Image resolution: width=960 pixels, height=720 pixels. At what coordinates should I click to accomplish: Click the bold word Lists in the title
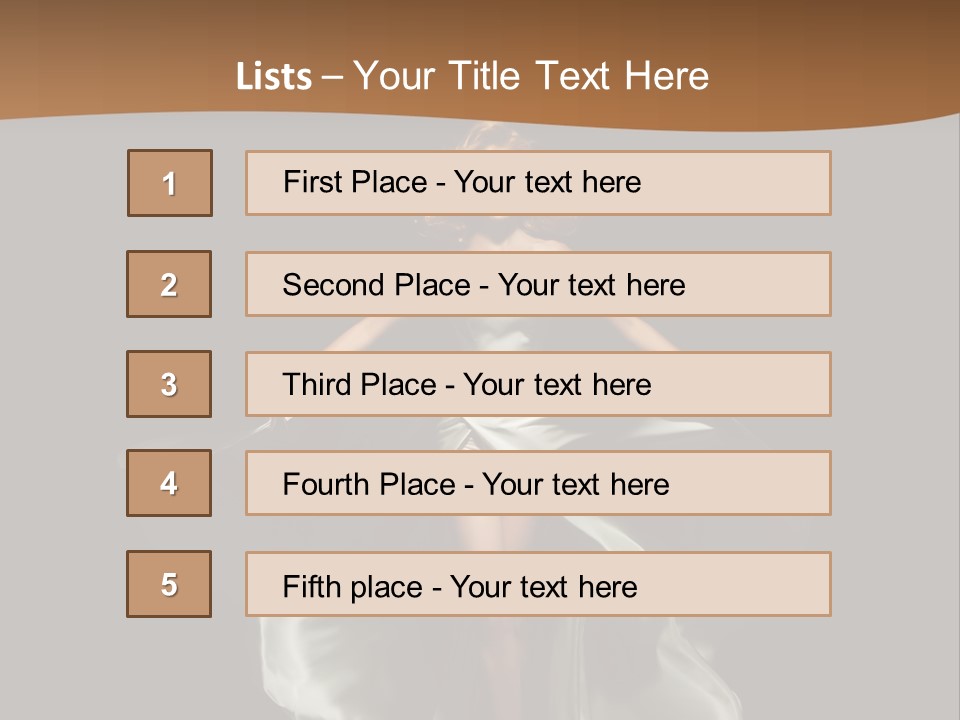(x=274, y=77)
